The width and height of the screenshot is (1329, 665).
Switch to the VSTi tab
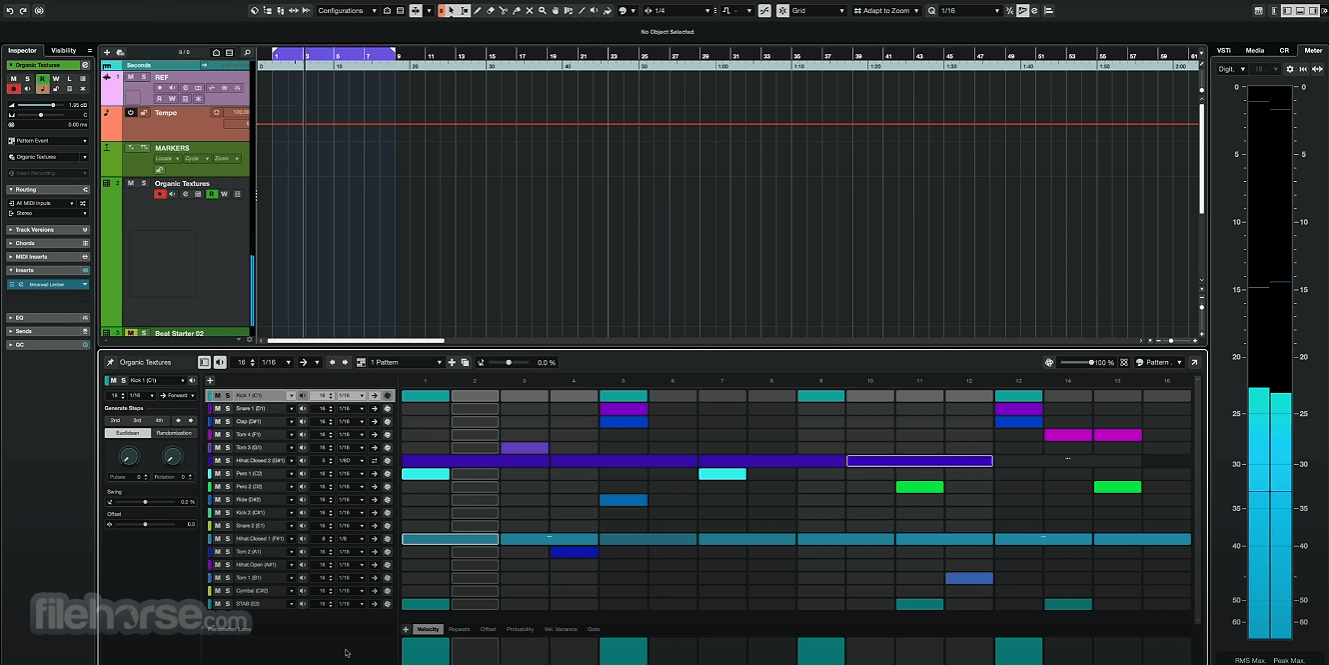(1224, 50)
